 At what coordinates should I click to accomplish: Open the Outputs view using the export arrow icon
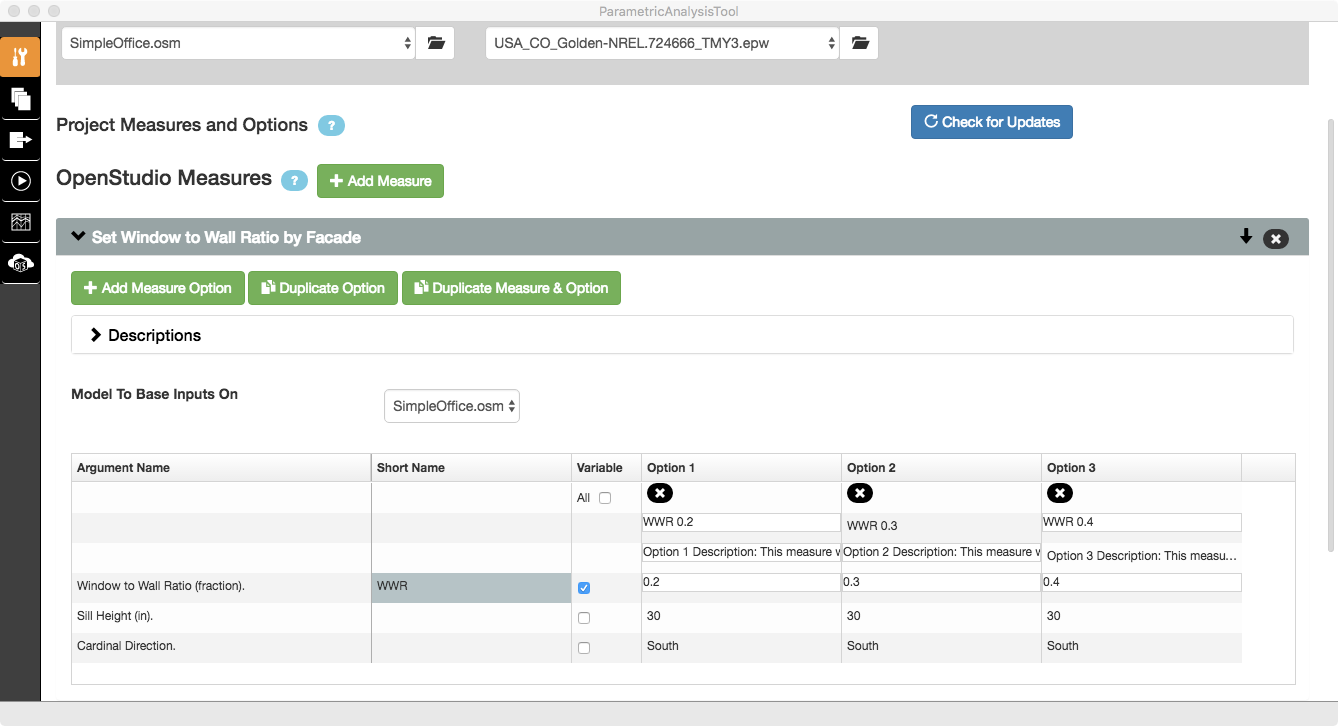(x=20, y=139)
